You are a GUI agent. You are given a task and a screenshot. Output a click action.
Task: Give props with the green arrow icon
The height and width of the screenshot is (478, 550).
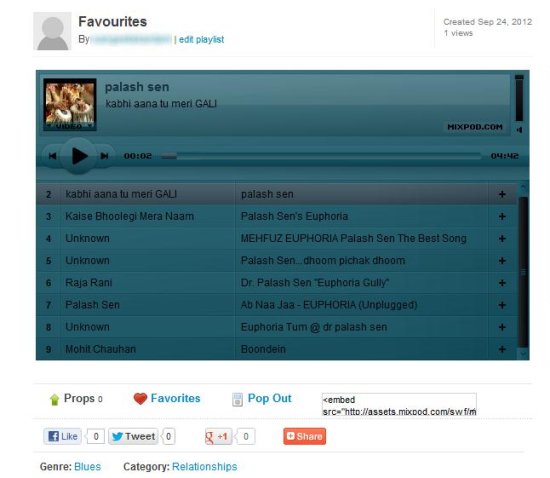(x=54, y=399)
